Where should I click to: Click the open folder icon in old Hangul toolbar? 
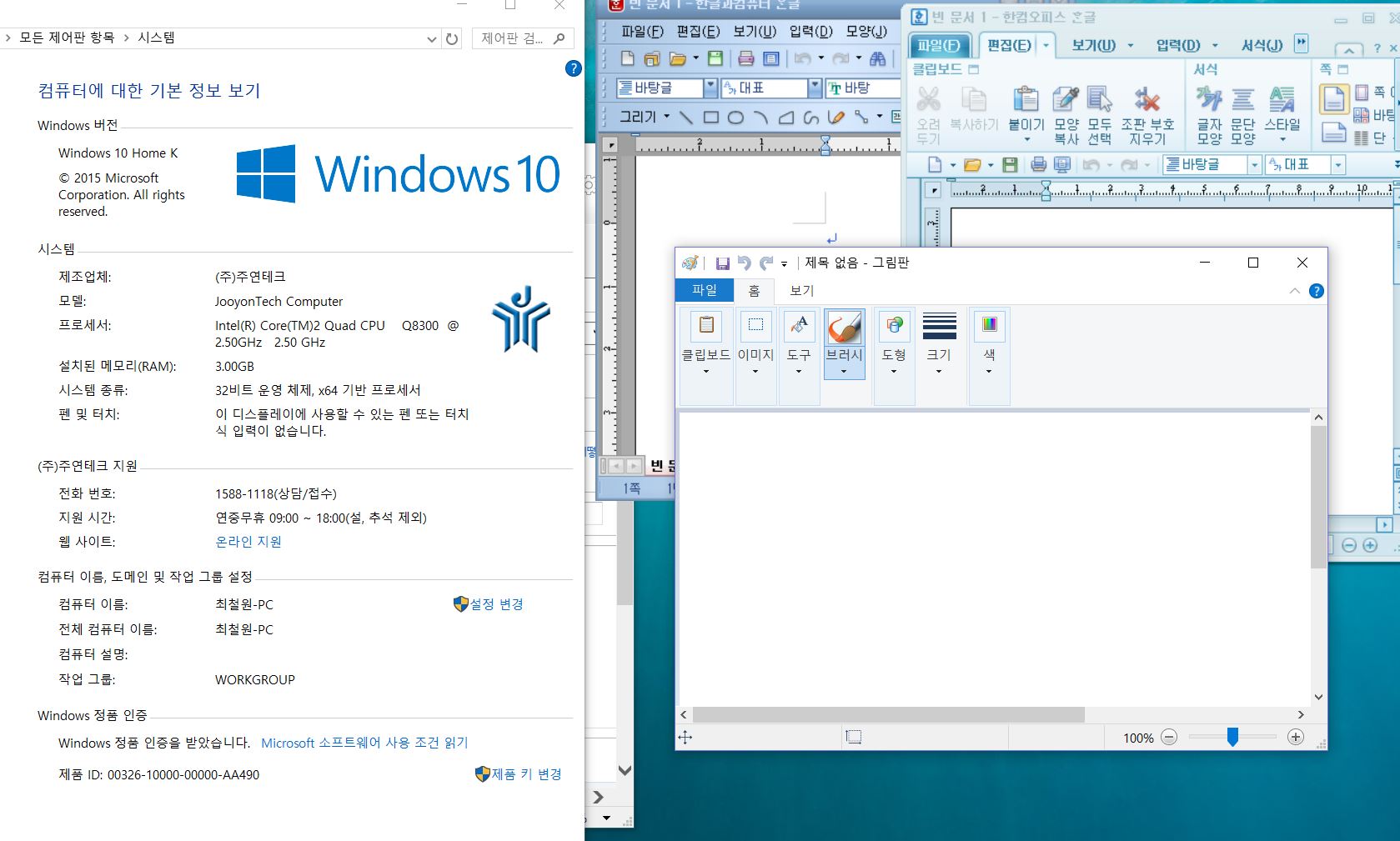click(x=677, y=58)
